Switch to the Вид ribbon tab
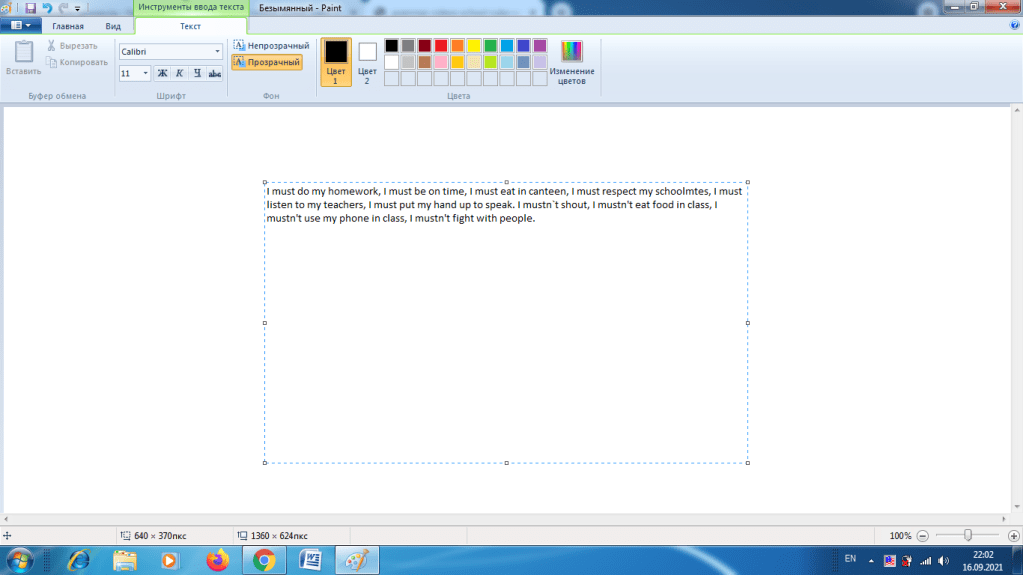 (113, 26)
